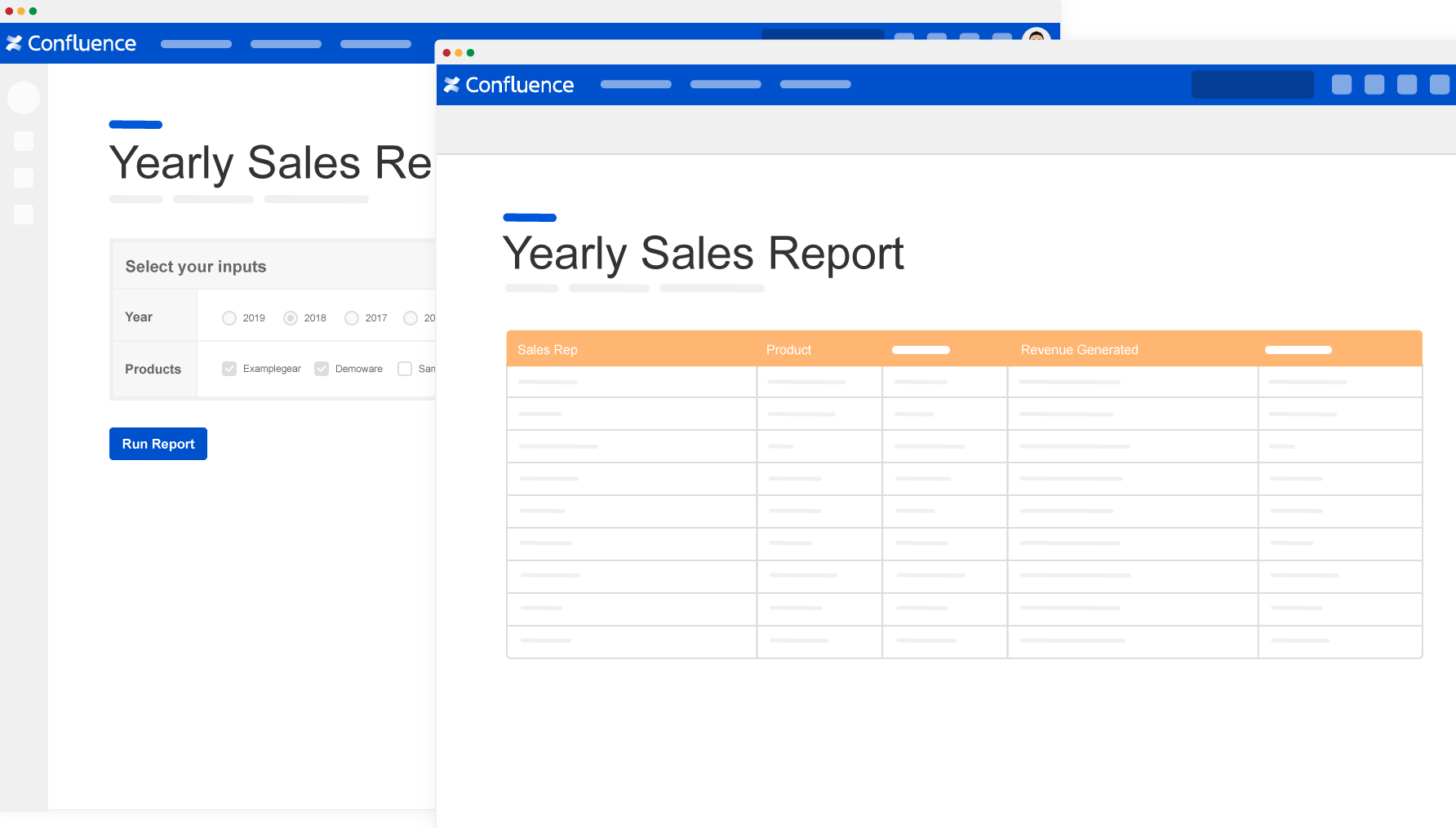Select the 2017 year radio button
This screenshot has width=1456, height=828.
point(352,318)
